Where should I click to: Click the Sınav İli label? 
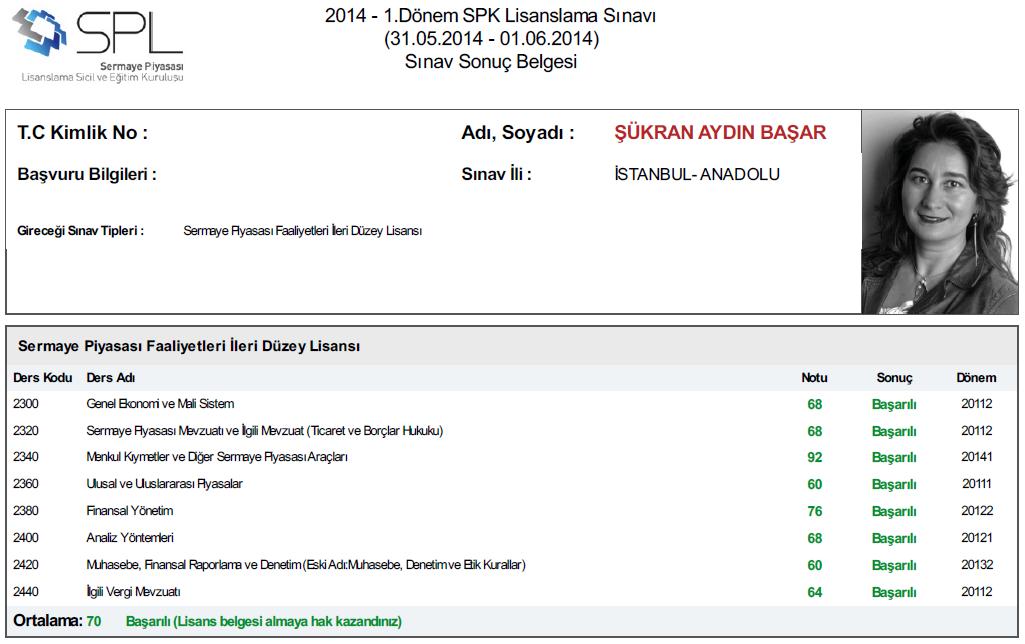point(496,174)
